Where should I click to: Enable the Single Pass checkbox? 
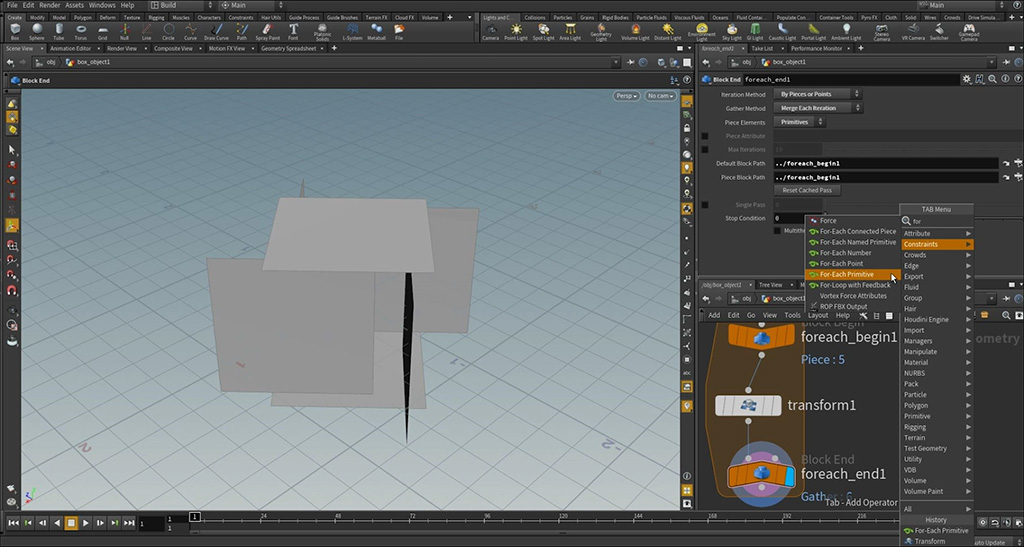(x=705, y=204)
